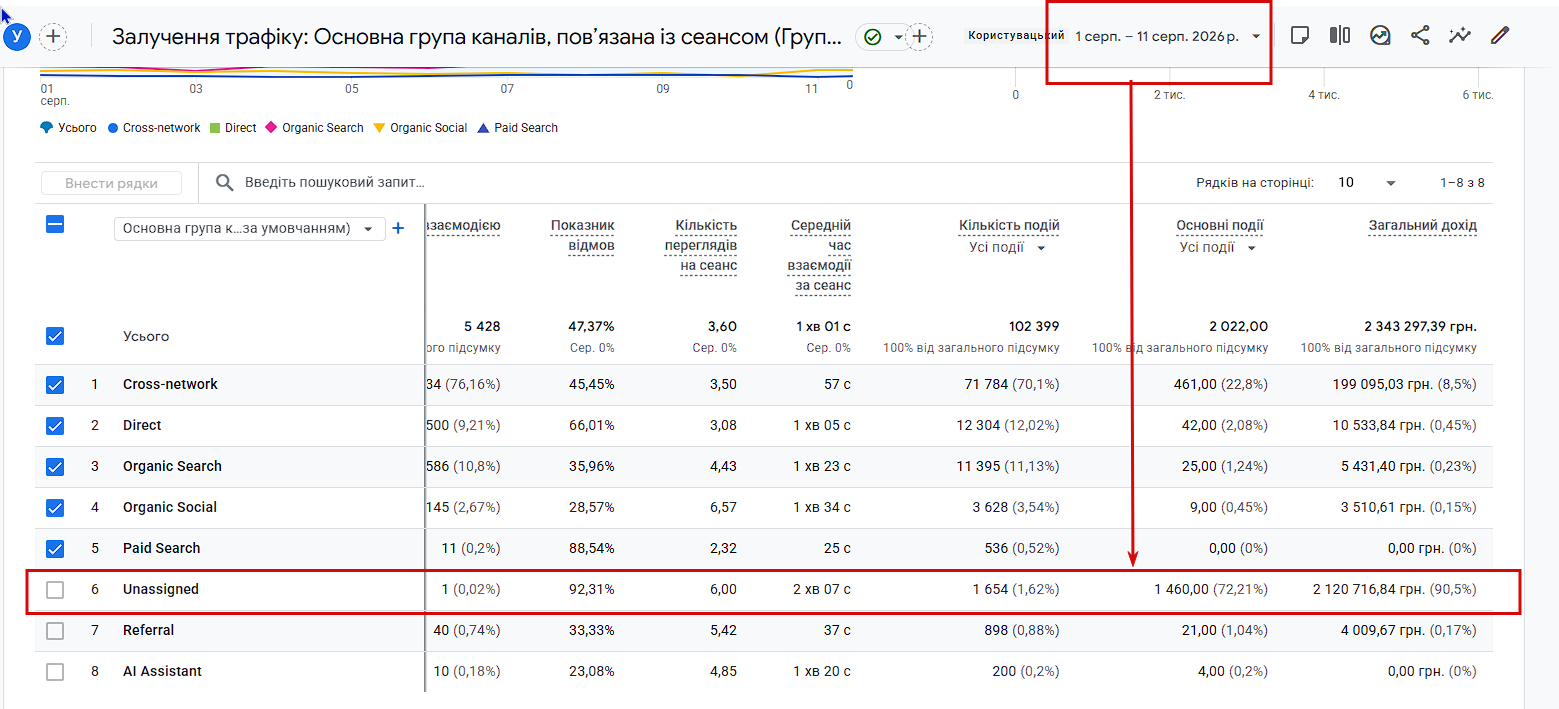Image resolution: width=1559 pixels, height=709 pixels.
Task: Uncheck the Organic Search row checkbox
Action: (x=55, y=466)
